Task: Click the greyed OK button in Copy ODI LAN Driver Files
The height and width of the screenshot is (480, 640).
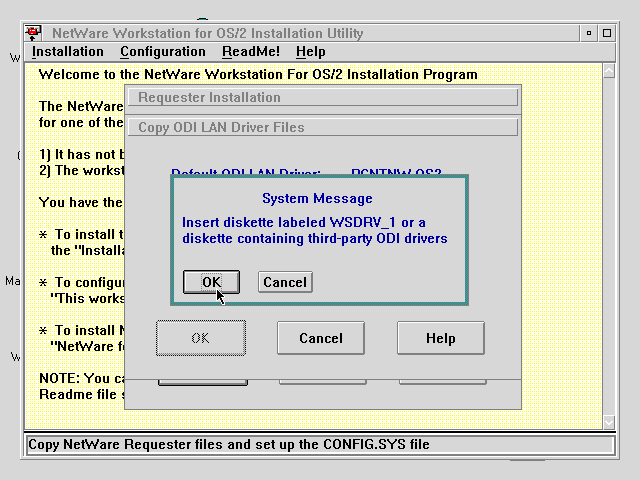Action: pos(201,338)
